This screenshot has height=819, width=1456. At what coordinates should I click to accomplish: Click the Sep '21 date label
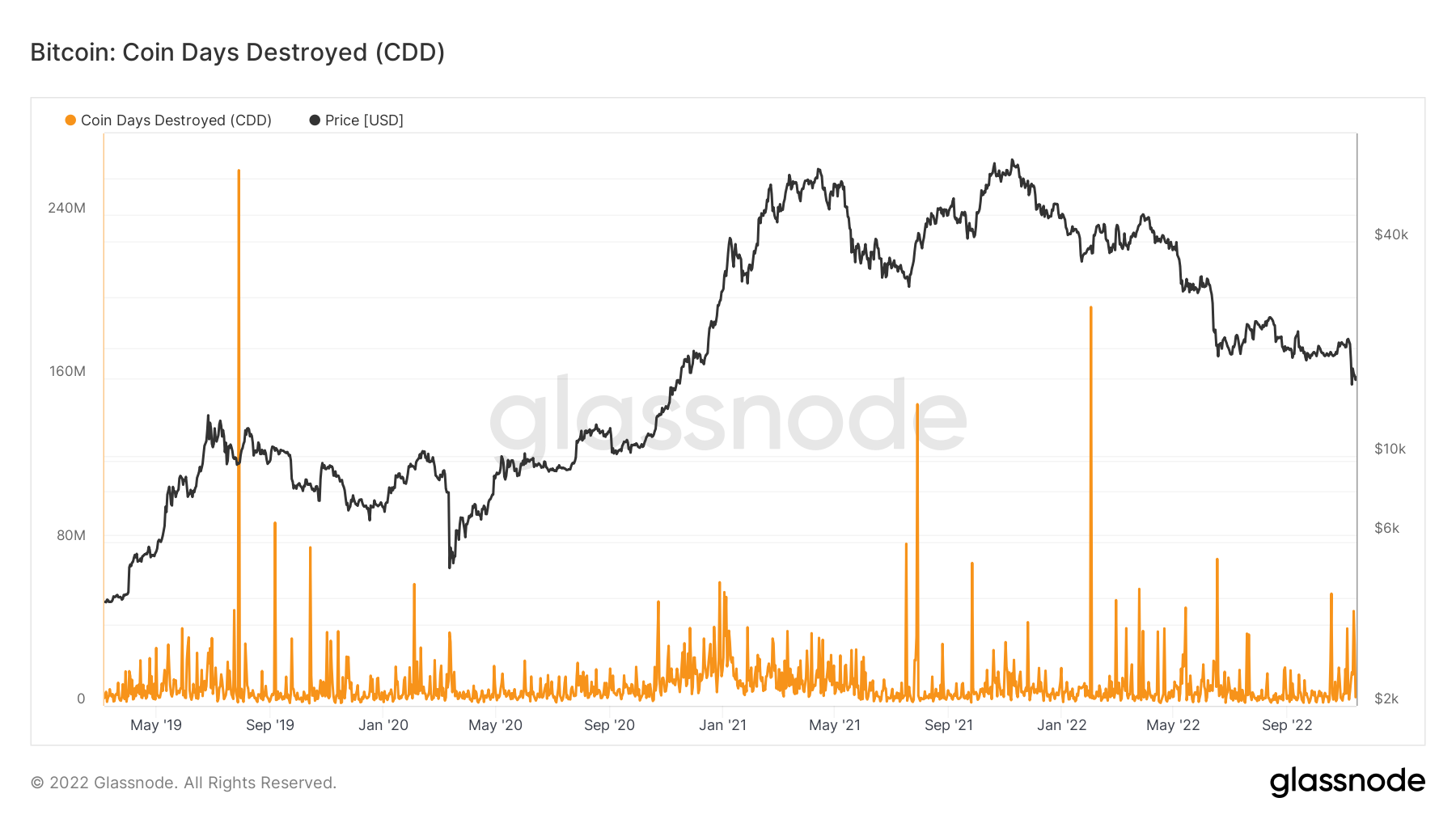949,725
